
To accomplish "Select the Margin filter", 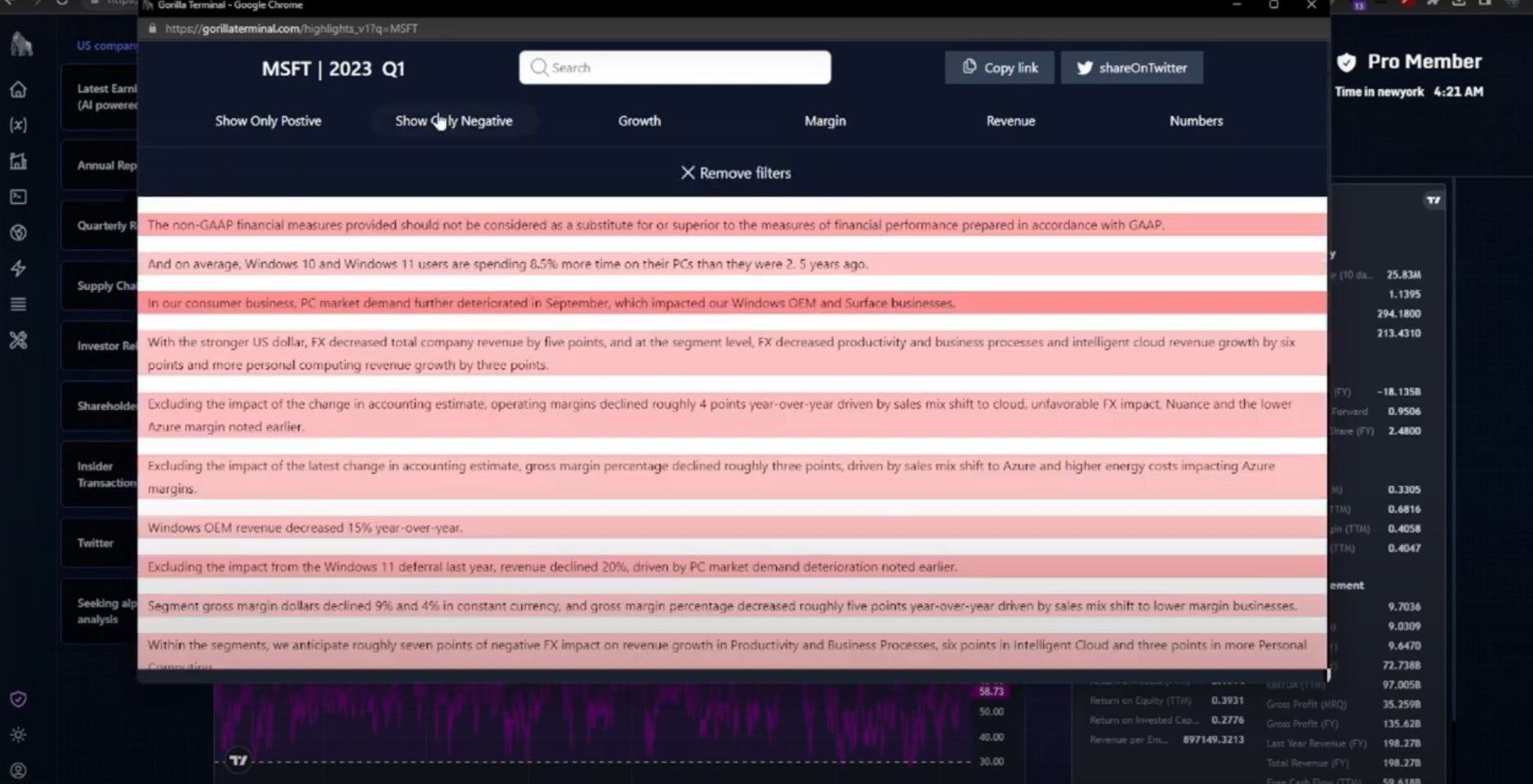I will click(x=825, y=121).
